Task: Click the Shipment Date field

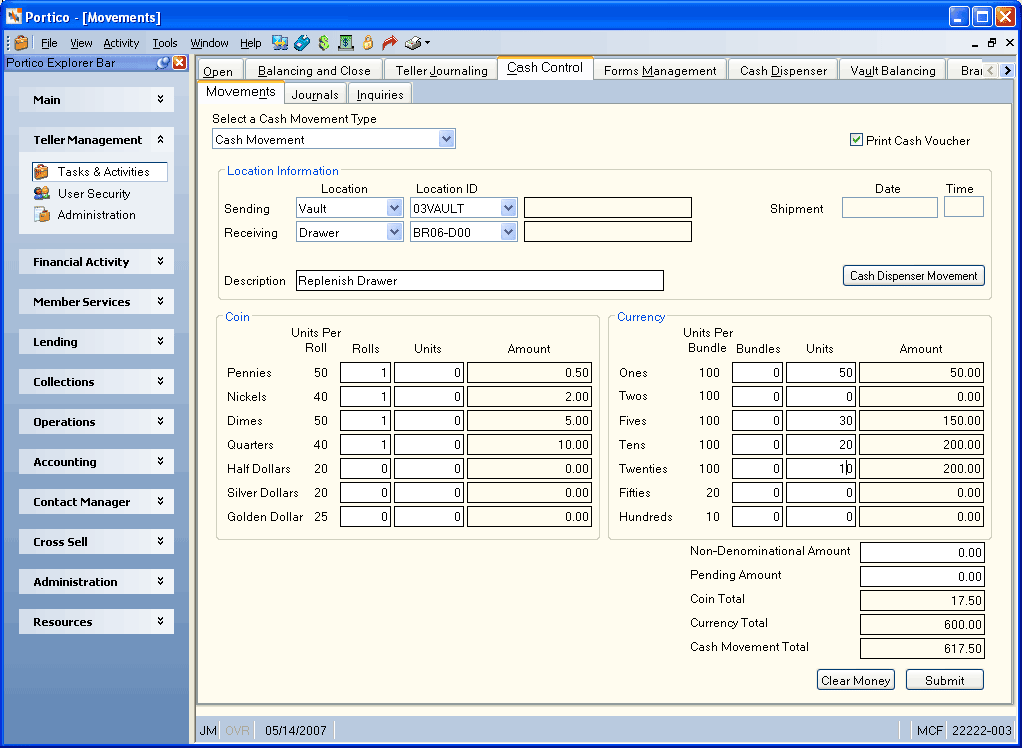Action: coord(890,208)
